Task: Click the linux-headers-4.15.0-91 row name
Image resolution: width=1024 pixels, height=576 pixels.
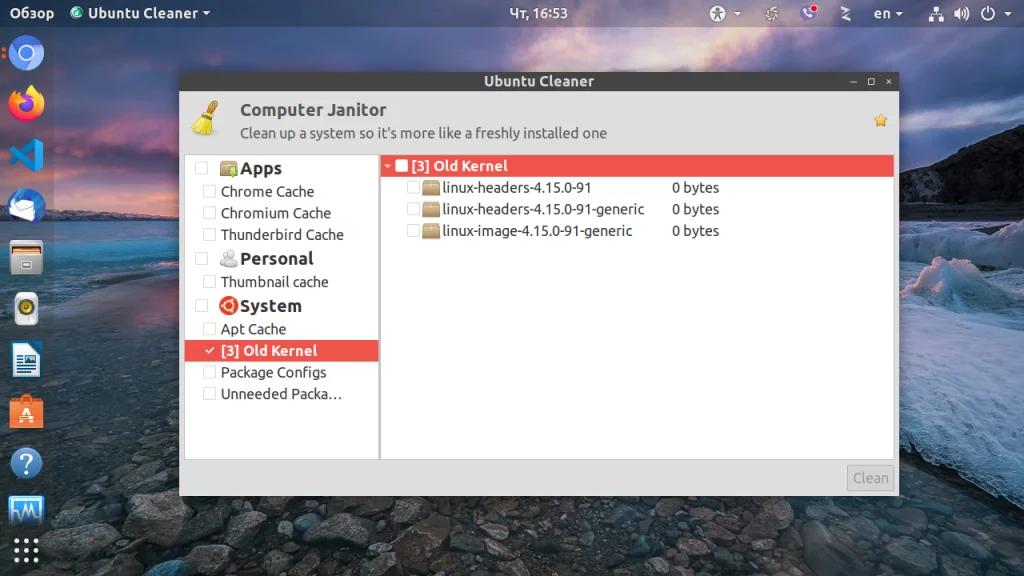Action: pos(517,187)
